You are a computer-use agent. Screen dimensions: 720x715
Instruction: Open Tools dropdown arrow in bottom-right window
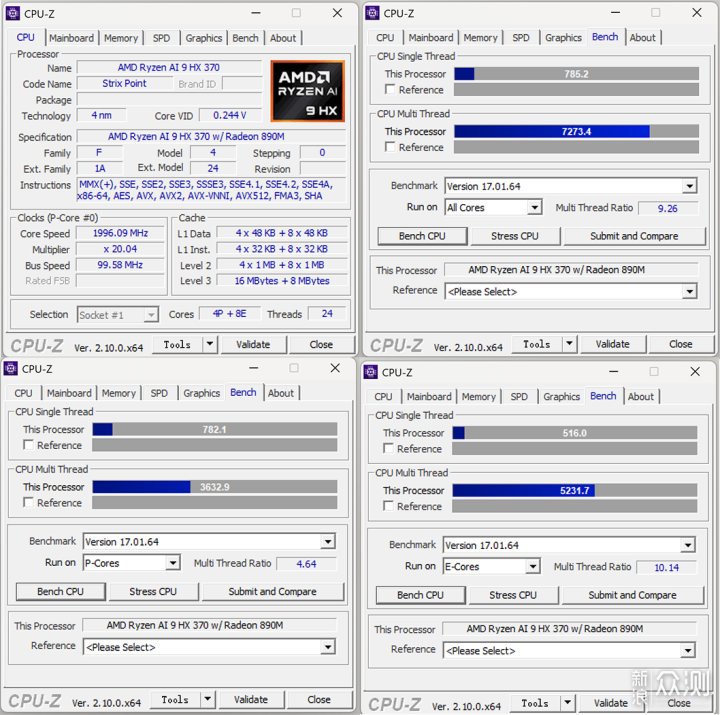pos(567,703)
